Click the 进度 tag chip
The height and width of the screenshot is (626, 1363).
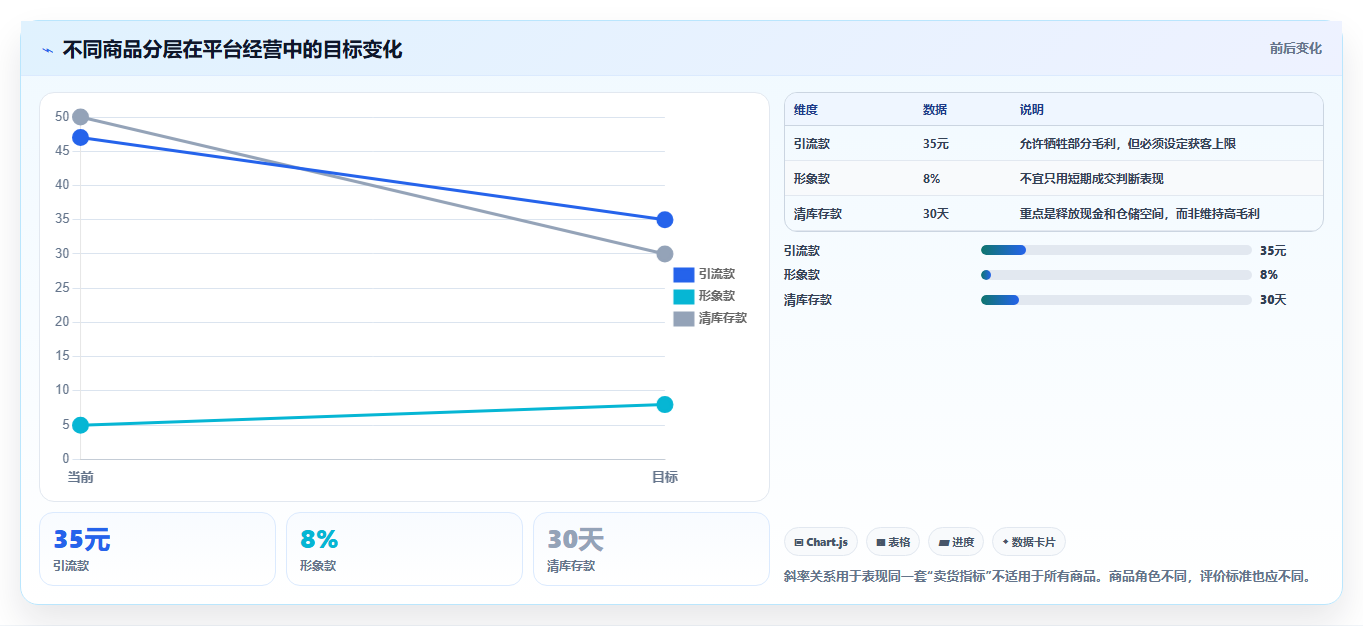(x=956, y=542)
